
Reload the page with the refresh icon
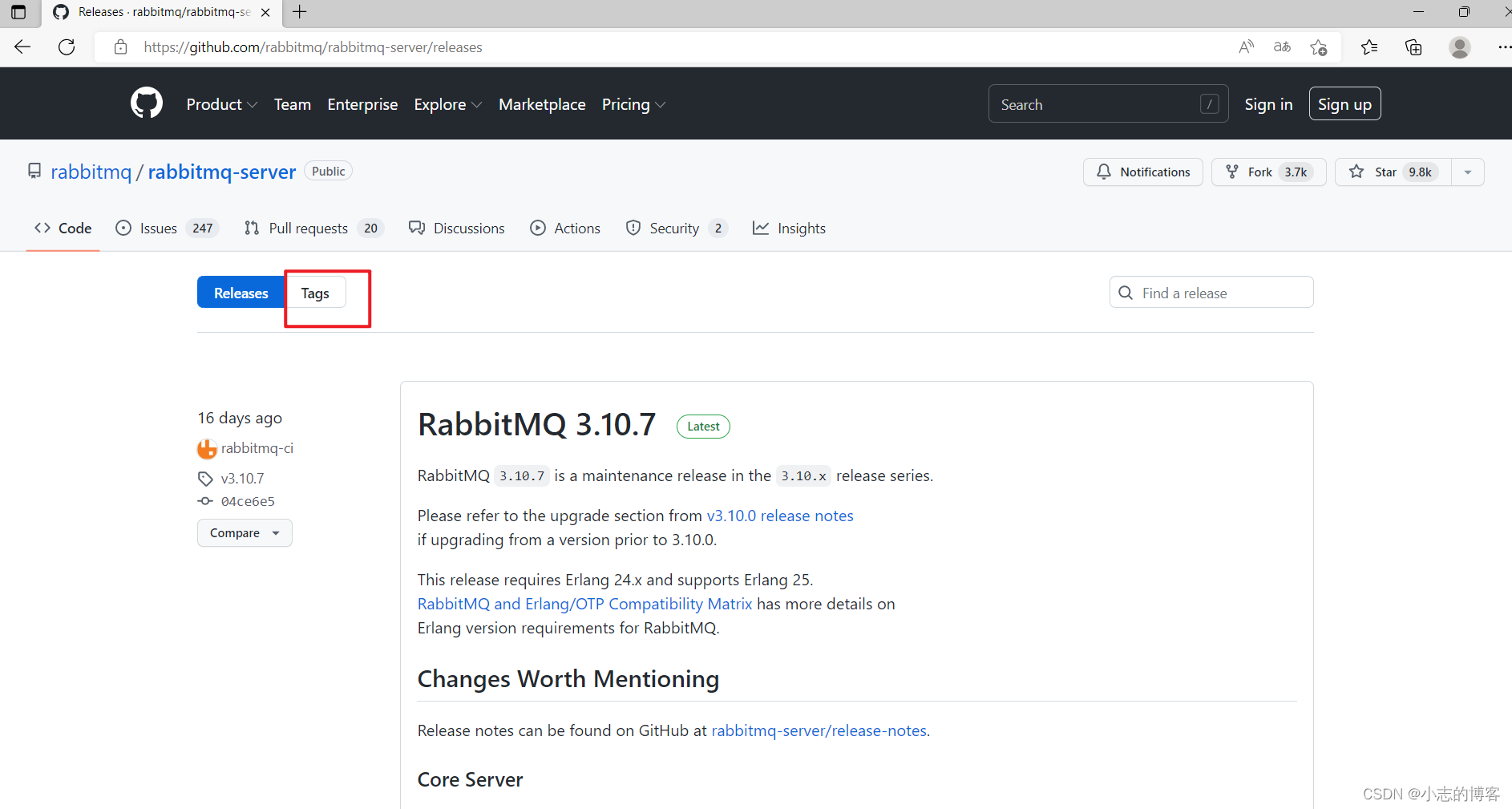click(x=67, y=47)
